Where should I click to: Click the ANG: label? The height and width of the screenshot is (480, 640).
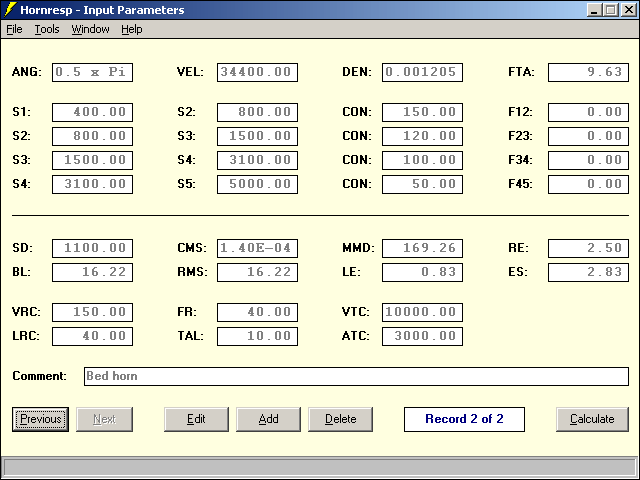point(27,72)
